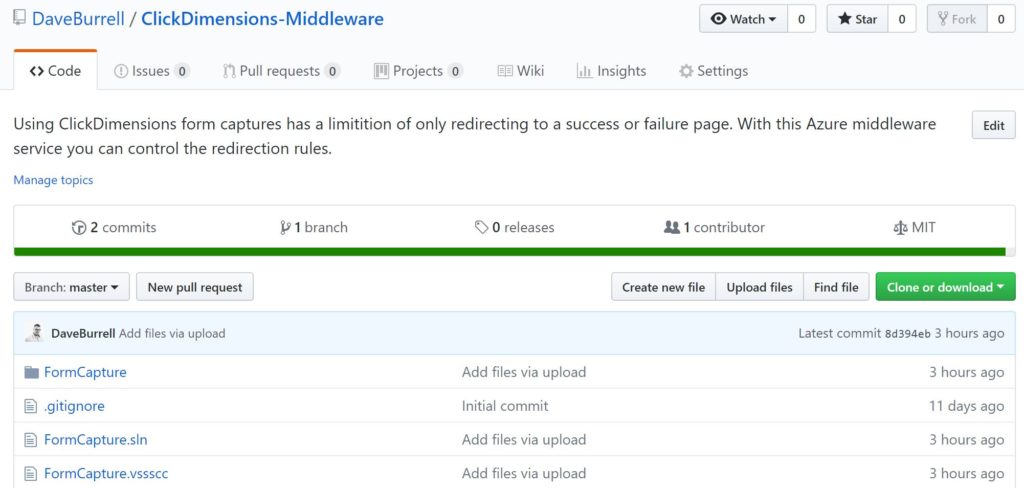Screen dimensions: 1024x488
Task: Open the MIT license link
Action: tap(914, 227)
